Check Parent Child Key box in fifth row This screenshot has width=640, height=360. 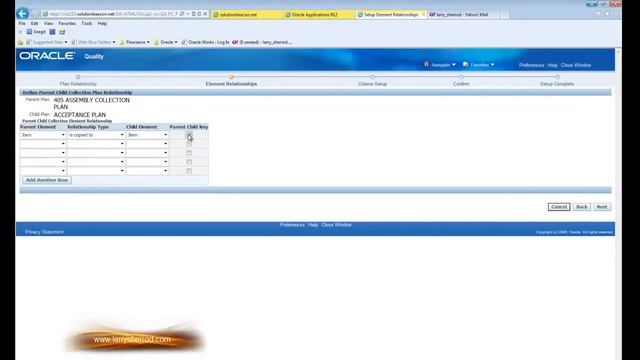coord(189,171)
